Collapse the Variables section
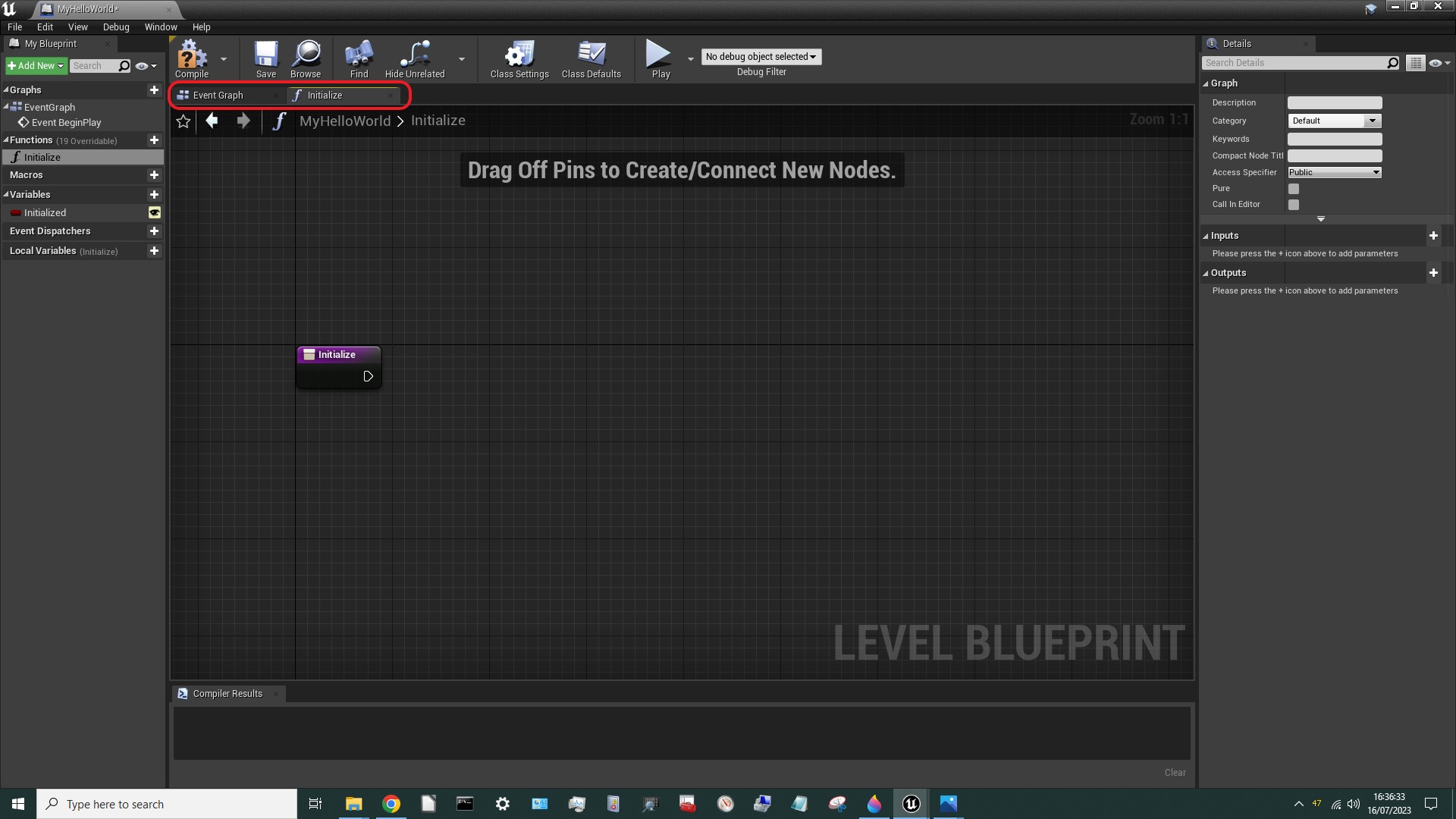1456x819 pixels. click(6, 195)
